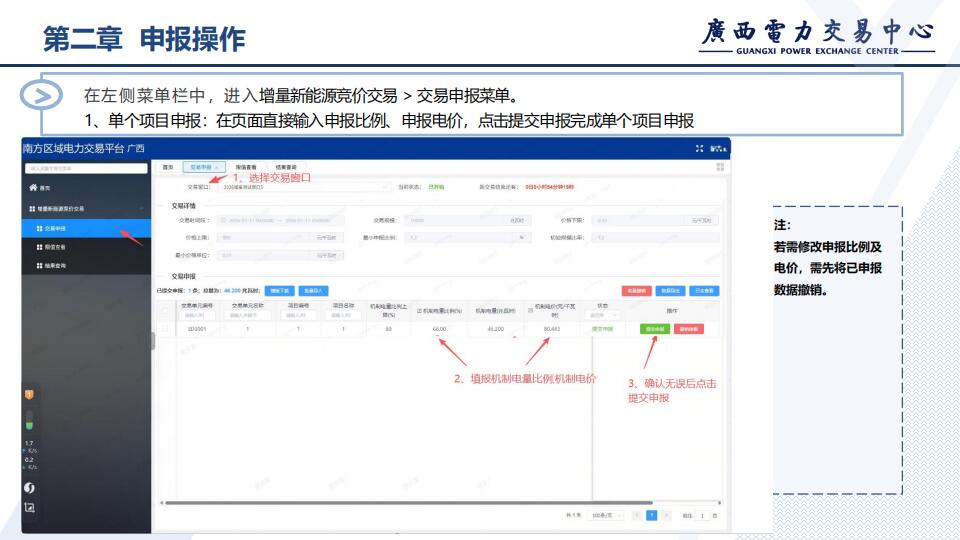Screen dimensions: 960x540
Task: Tick the checkbox for row SD0001
Action: pyautogui.click(x=165, y=328)
